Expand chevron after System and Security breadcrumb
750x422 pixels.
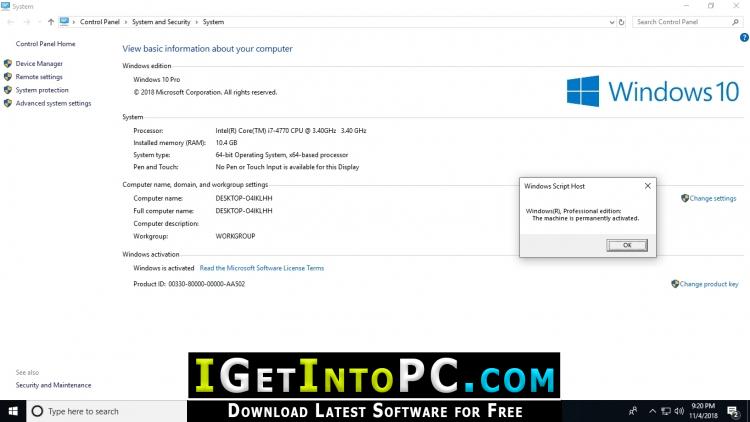click(x=197, y=22)
